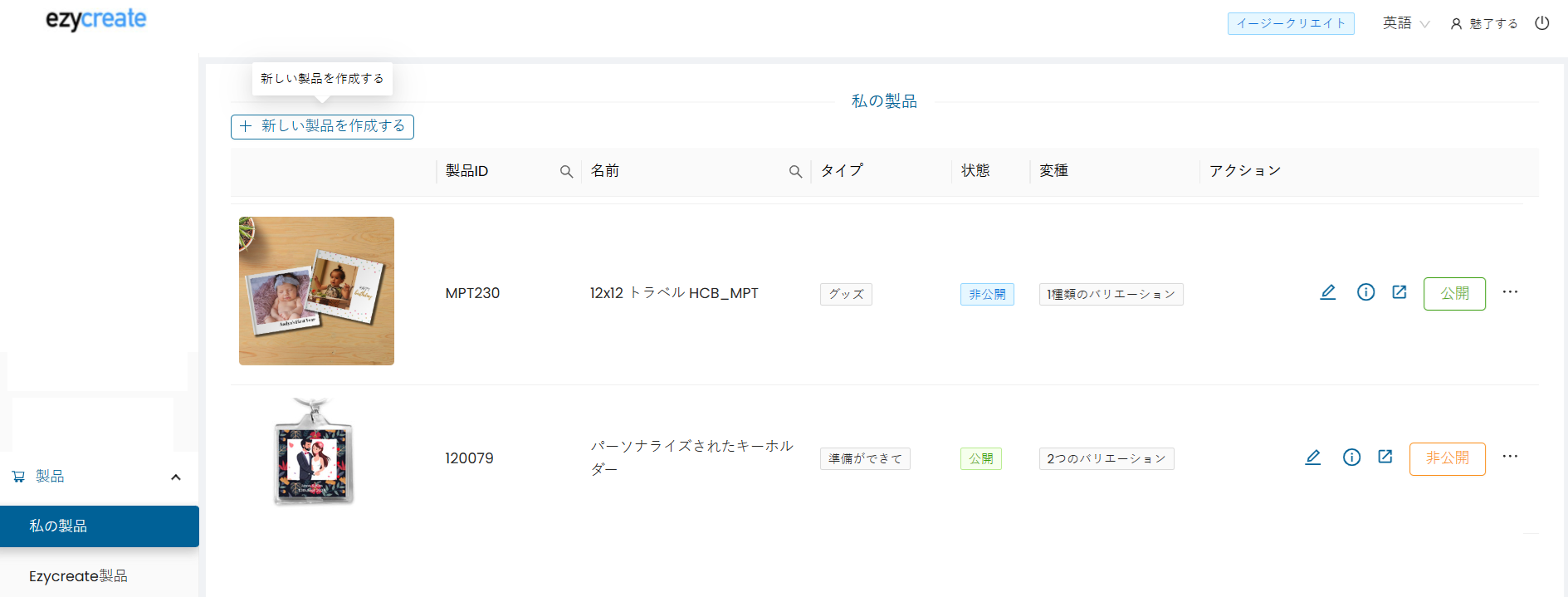Click the 私の製品 page heading
The image size is (1568, 597).
coord(884,101)
